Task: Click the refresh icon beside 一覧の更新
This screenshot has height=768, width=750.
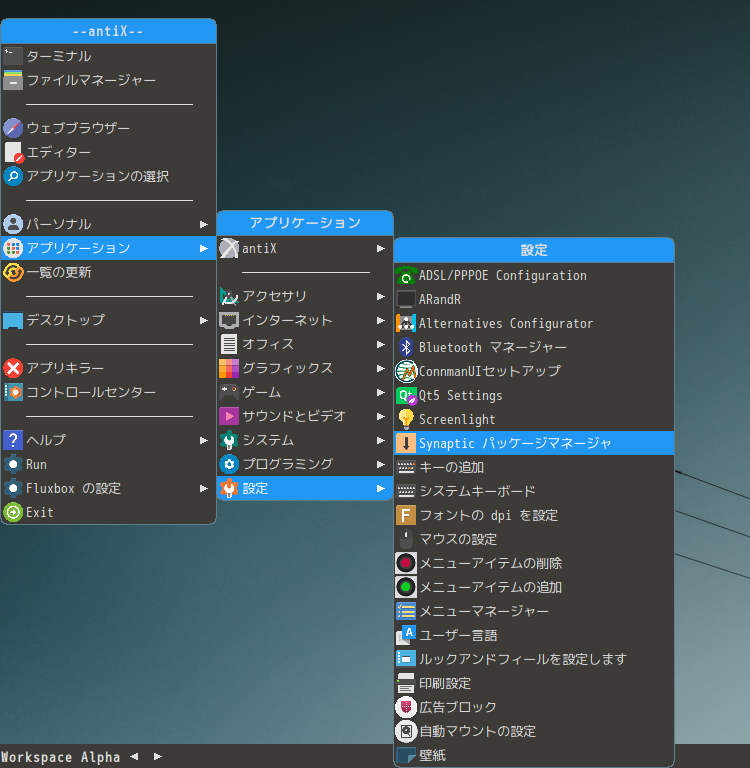Action: 13,272
